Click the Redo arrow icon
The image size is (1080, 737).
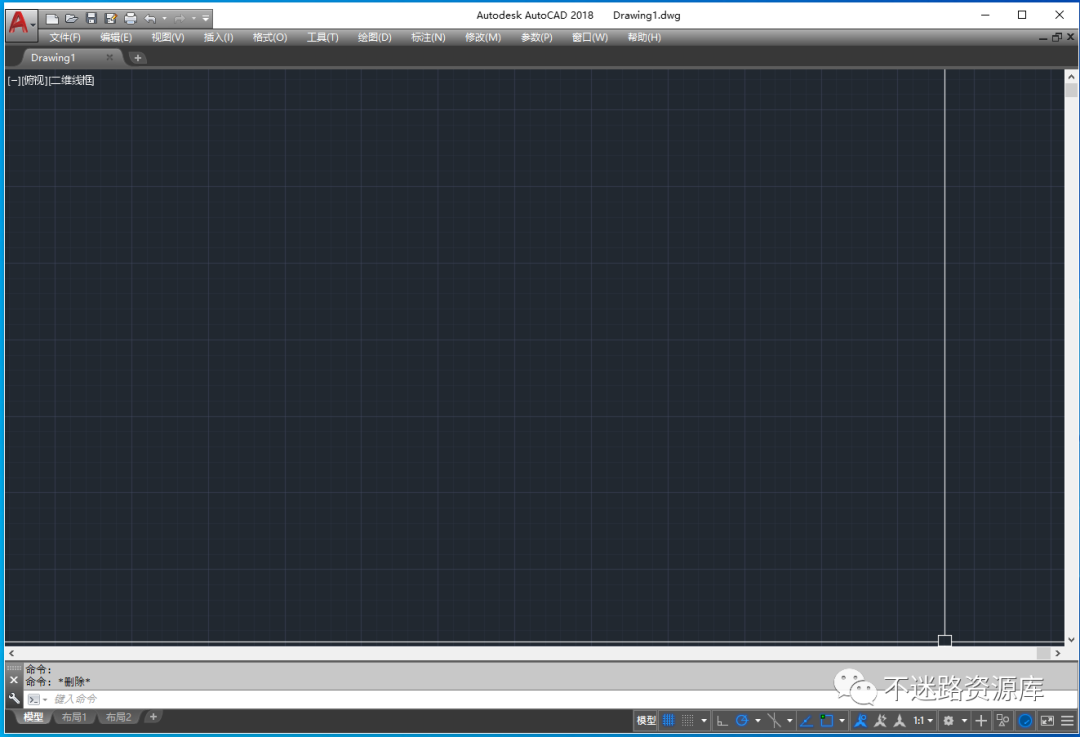[x=180, y=19]
